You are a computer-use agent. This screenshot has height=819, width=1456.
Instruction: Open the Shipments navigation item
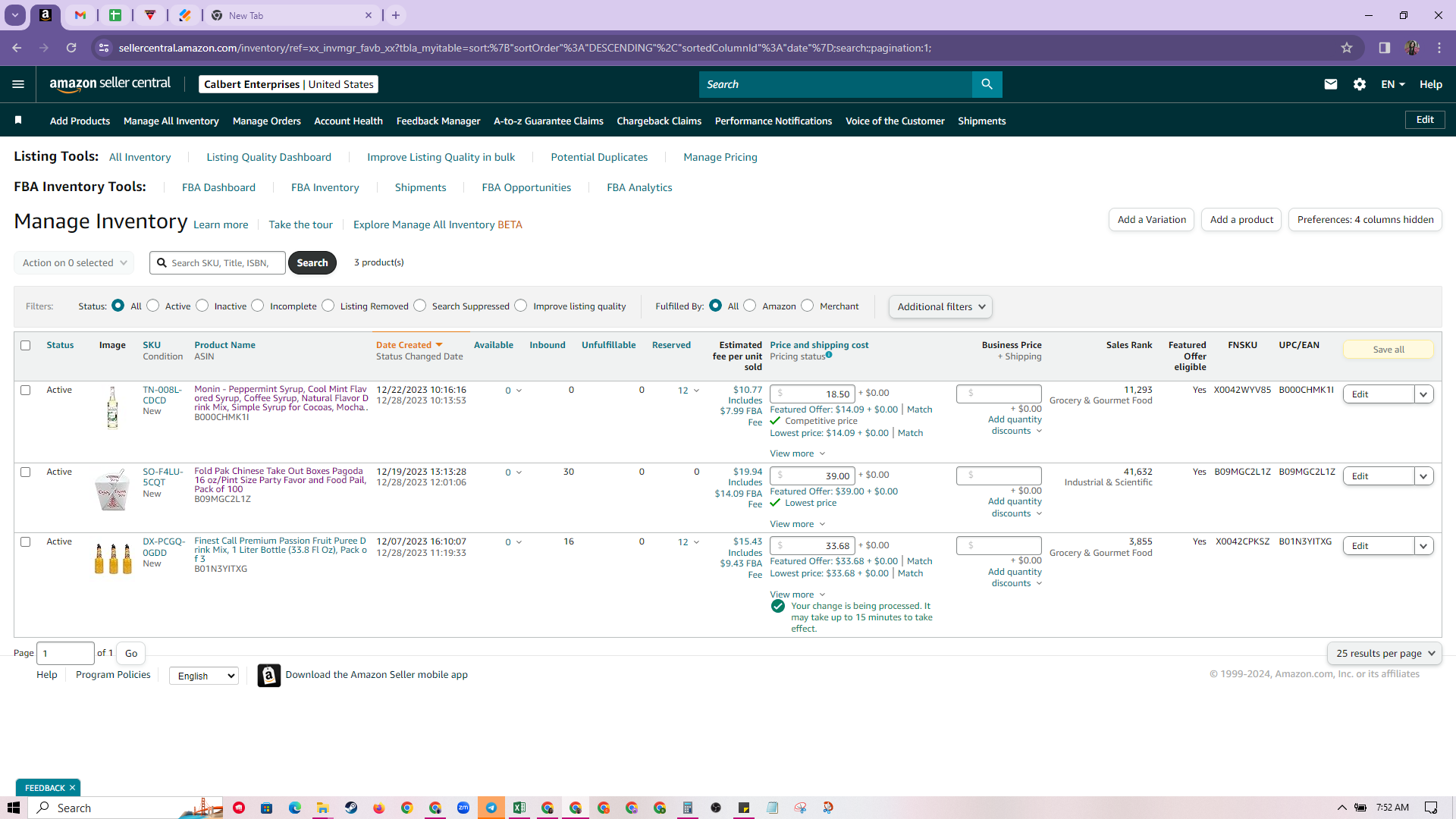[x=981, y=121]
